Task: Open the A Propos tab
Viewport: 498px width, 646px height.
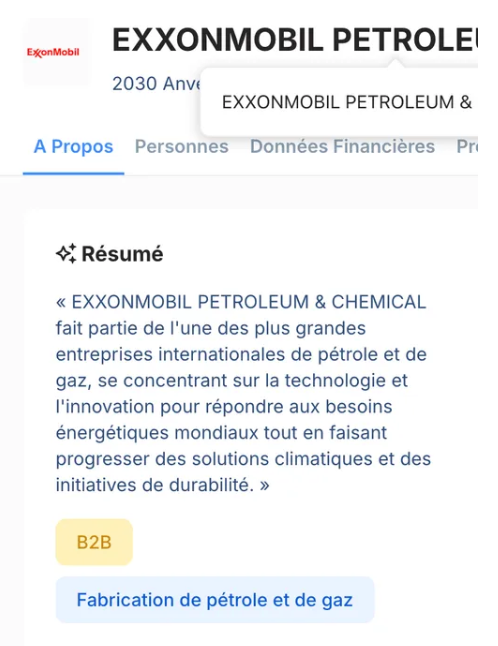Action: tap(73, 147)
